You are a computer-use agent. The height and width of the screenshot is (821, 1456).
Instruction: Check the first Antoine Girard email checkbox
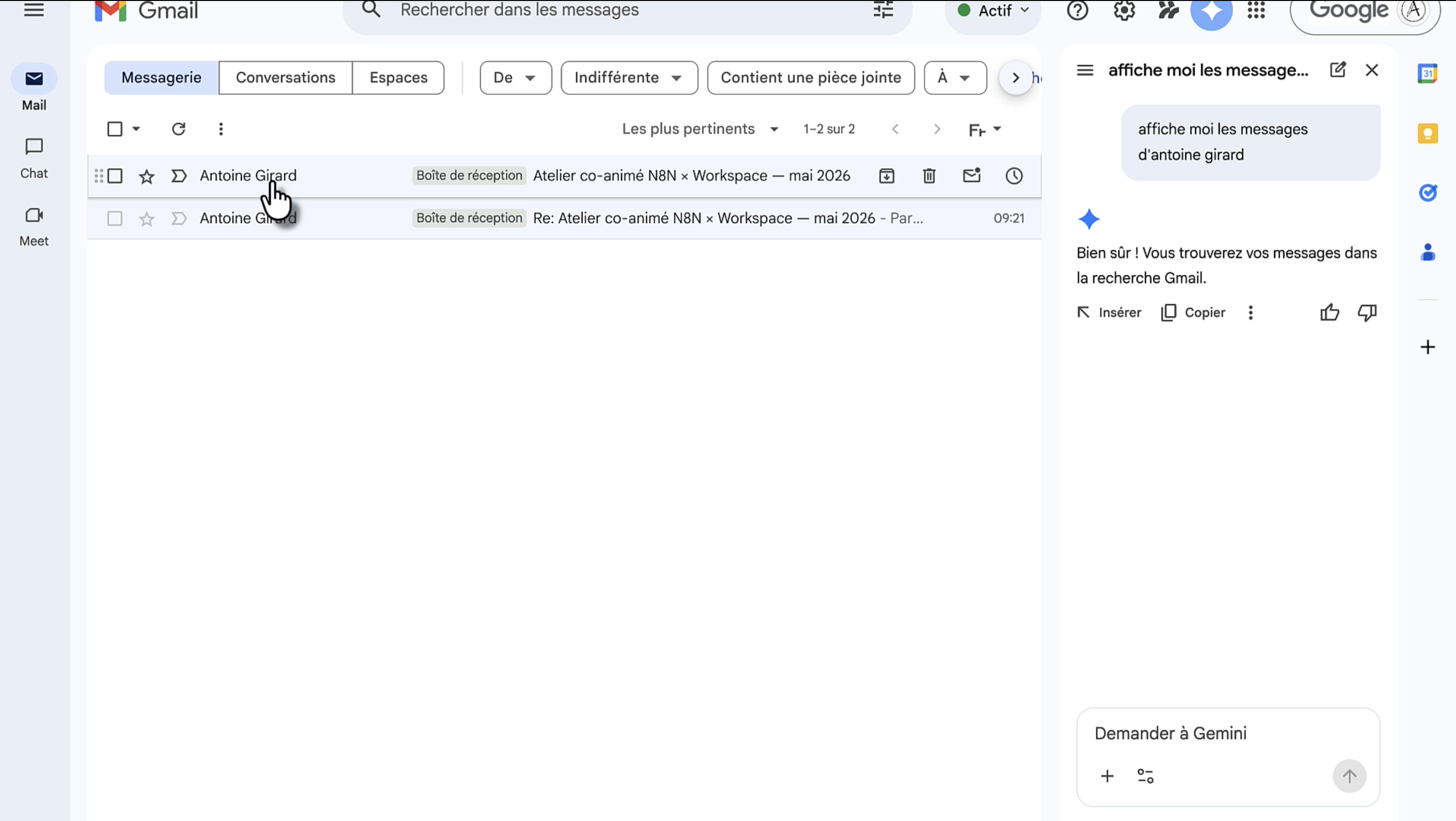coord(115,176)
